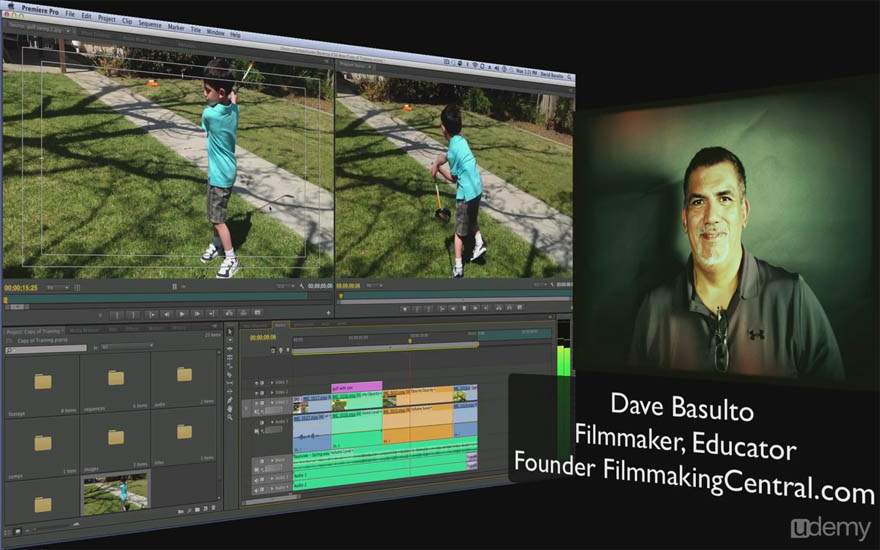
Task: Click Mark Out button in Source monitor
Action: pyautogui.click(x=134, y=313)
